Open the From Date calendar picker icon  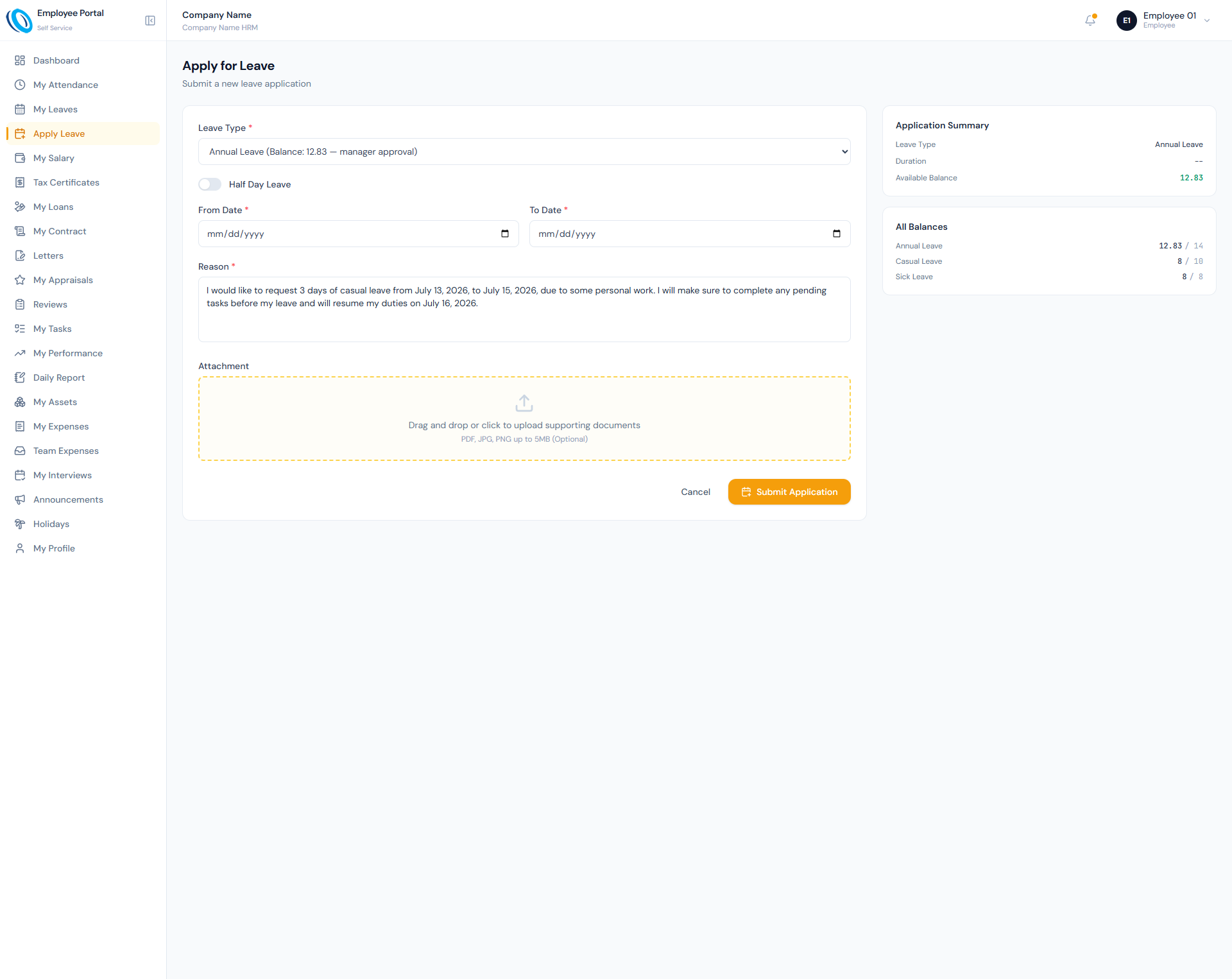coord(505,234)
